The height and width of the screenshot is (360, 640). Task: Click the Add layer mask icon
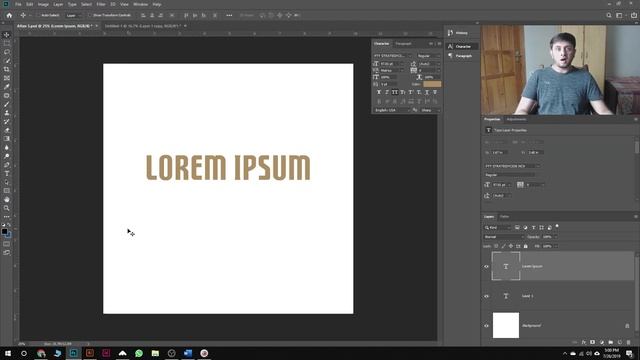pyautogui.click(x=593, y=342)
